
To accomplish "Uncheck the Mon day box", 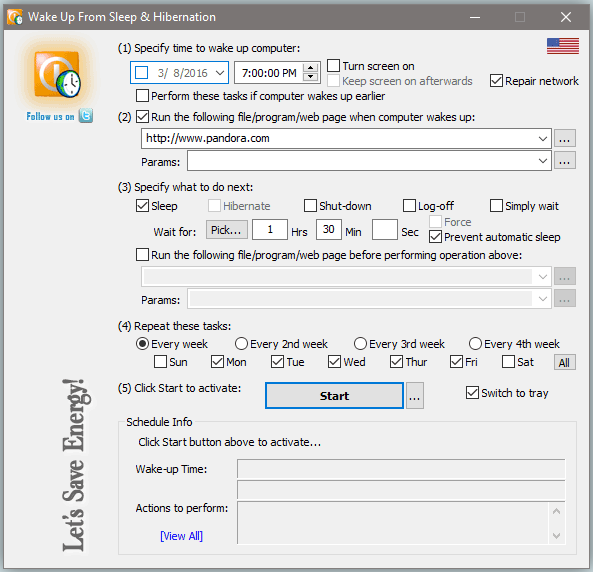I will (217, 362).
